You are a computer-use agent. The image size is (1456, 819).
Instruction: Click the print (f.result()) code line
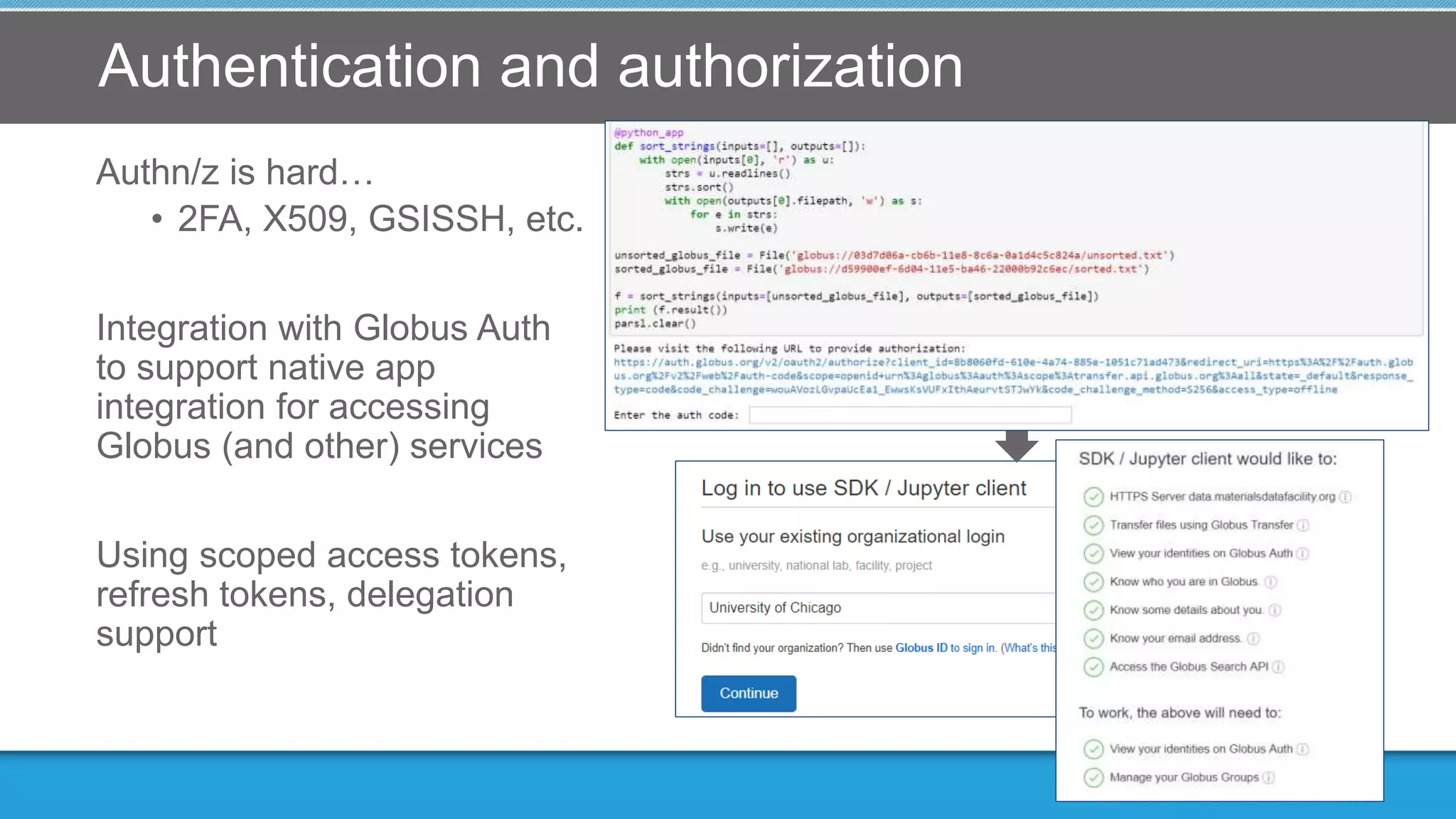[671, 310]
